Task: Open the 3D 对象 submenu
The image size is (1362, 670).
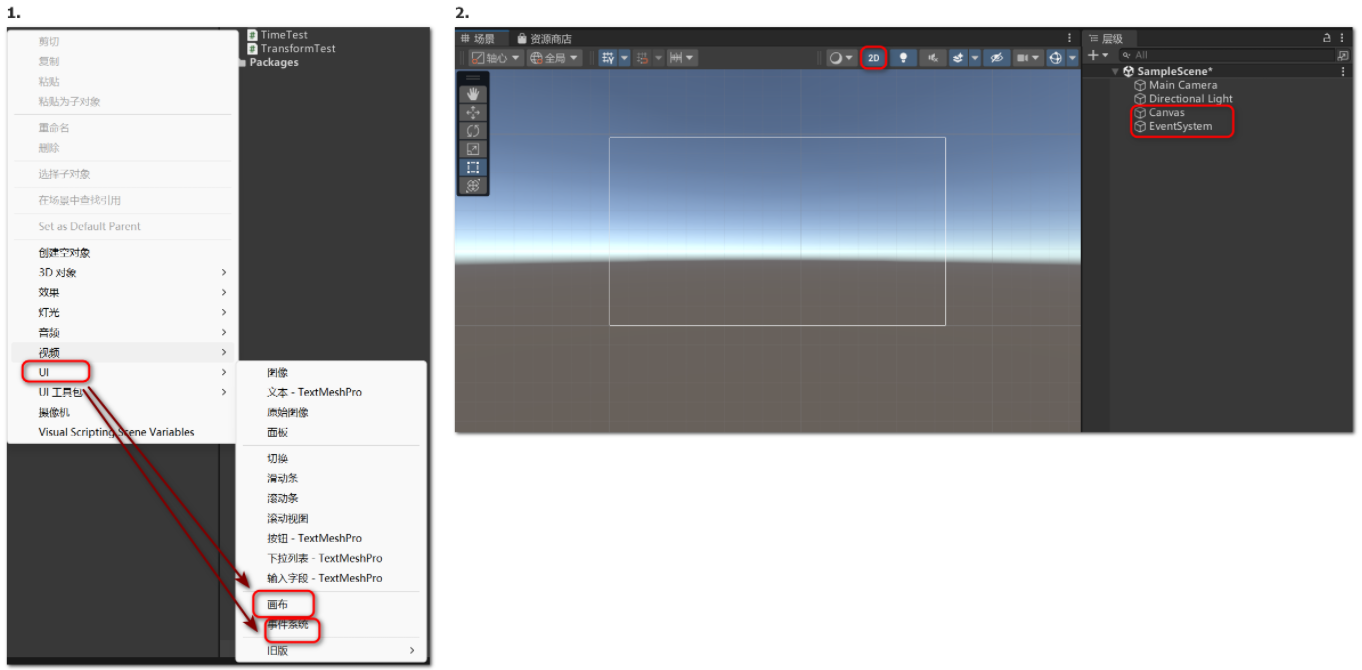Action: (123, 272)
